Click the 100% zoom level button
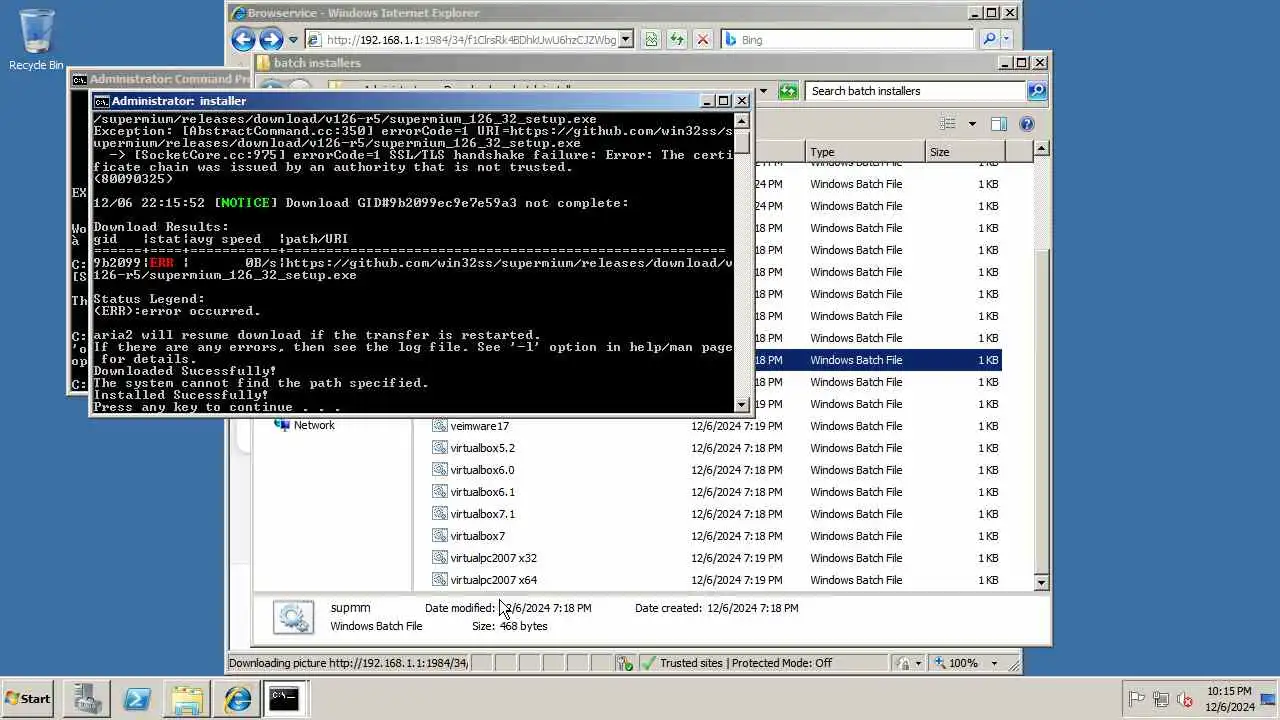The width and height of the screenshot is (1280, 720). 957,663
